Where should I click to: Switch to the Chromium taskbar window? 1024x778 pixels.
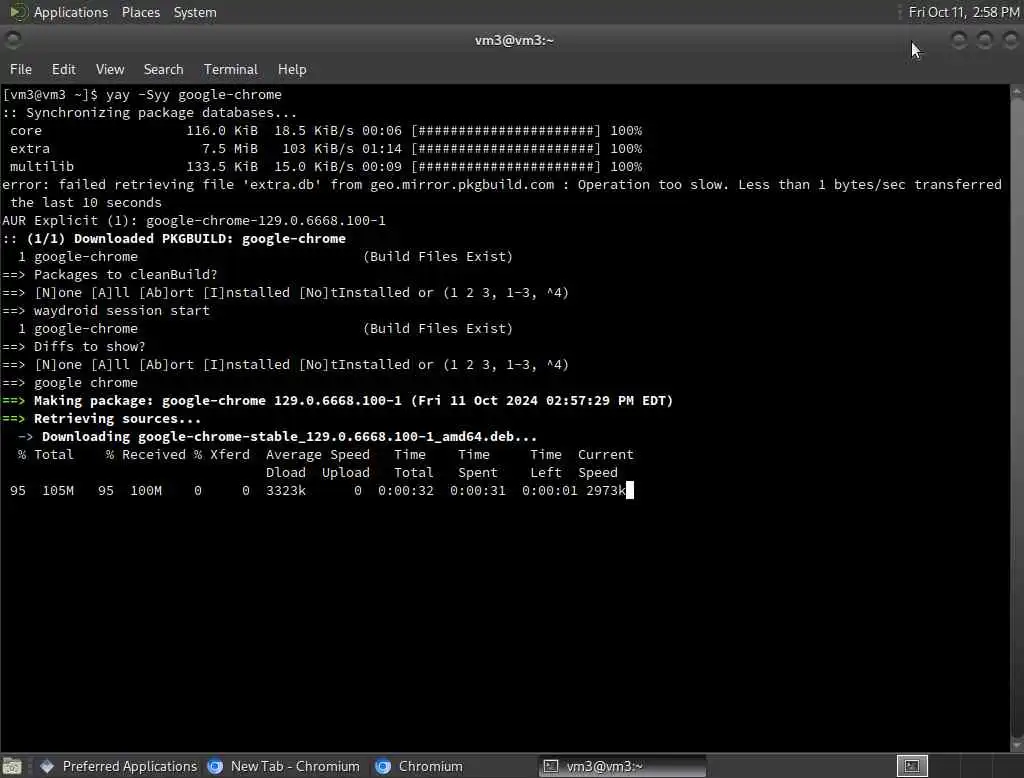419,766
